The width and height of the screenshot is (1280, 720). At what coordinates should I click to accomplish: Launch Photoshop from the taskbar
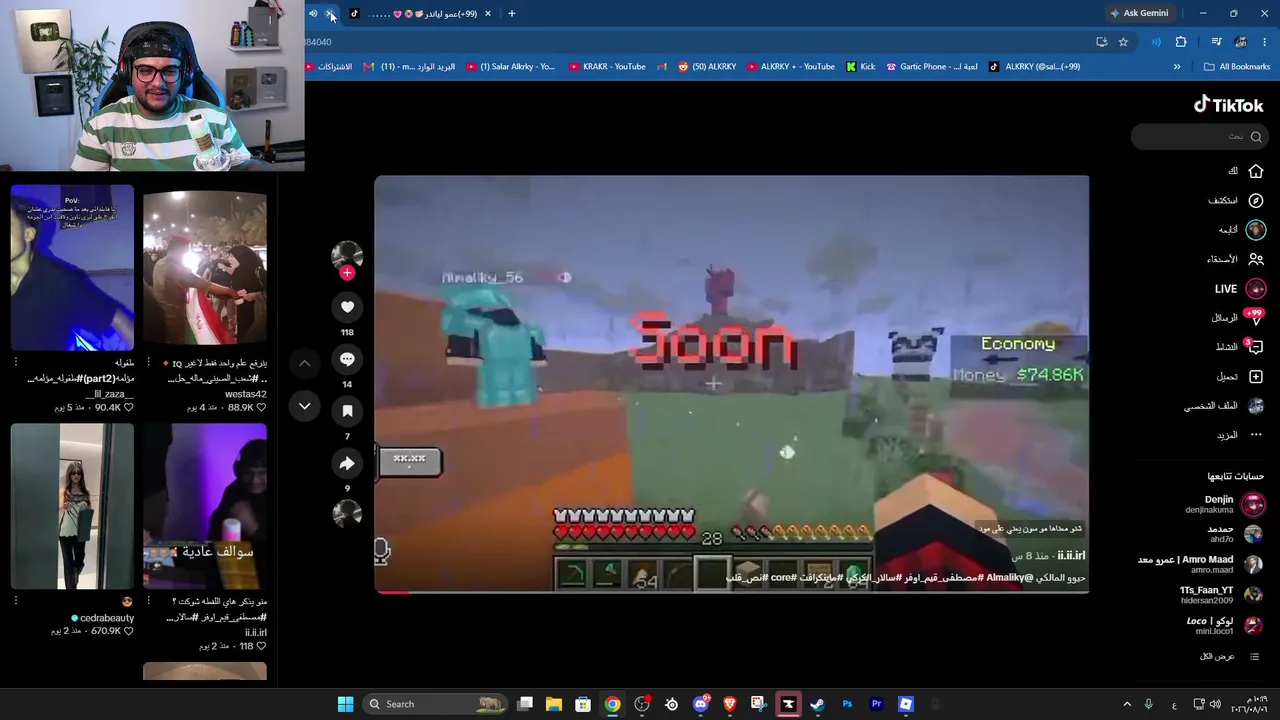coord(847,704)
